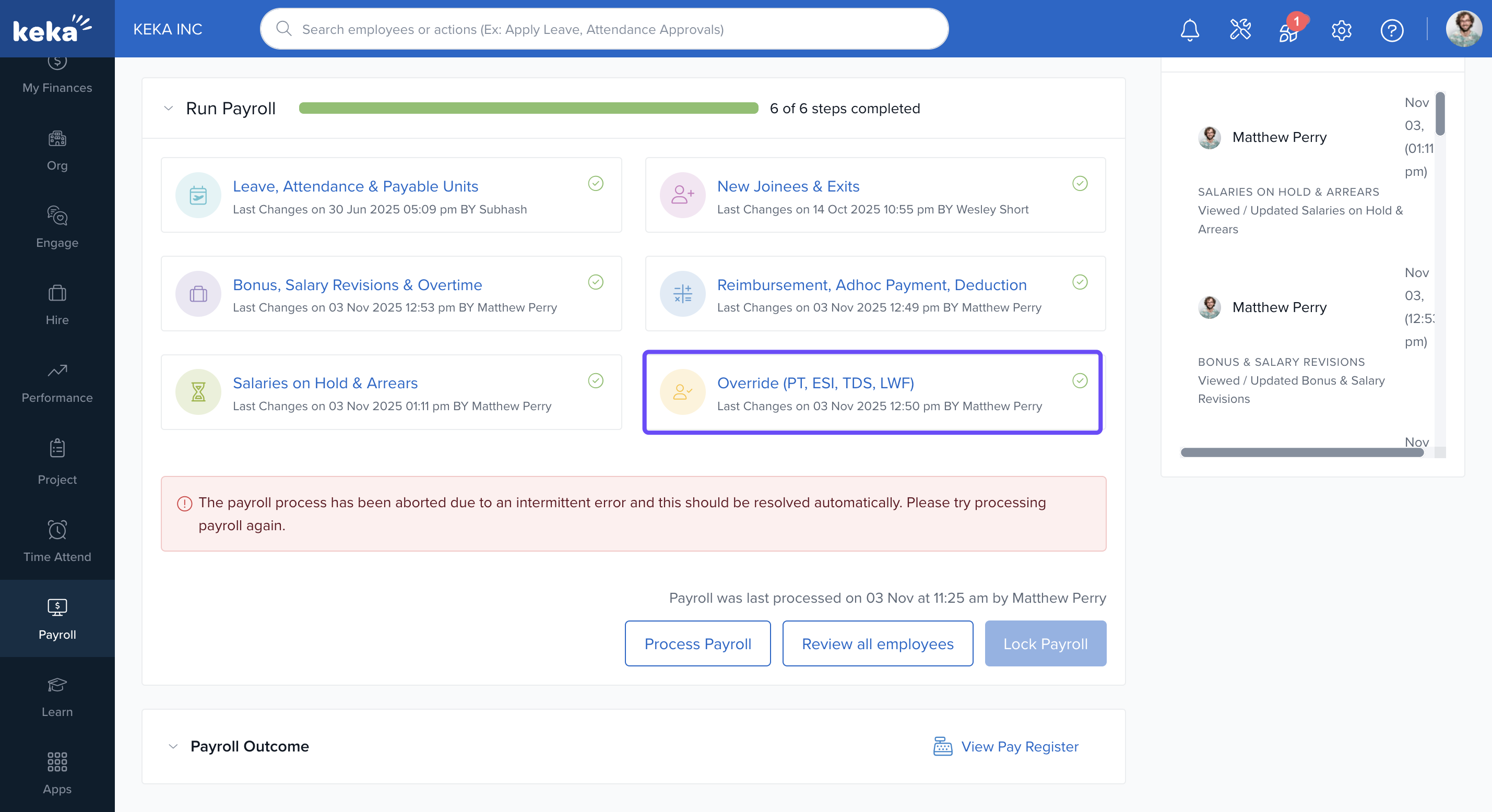Click the Process Payroll button
The width and height of the screenshot is (1492, 812).
point(697,643)
